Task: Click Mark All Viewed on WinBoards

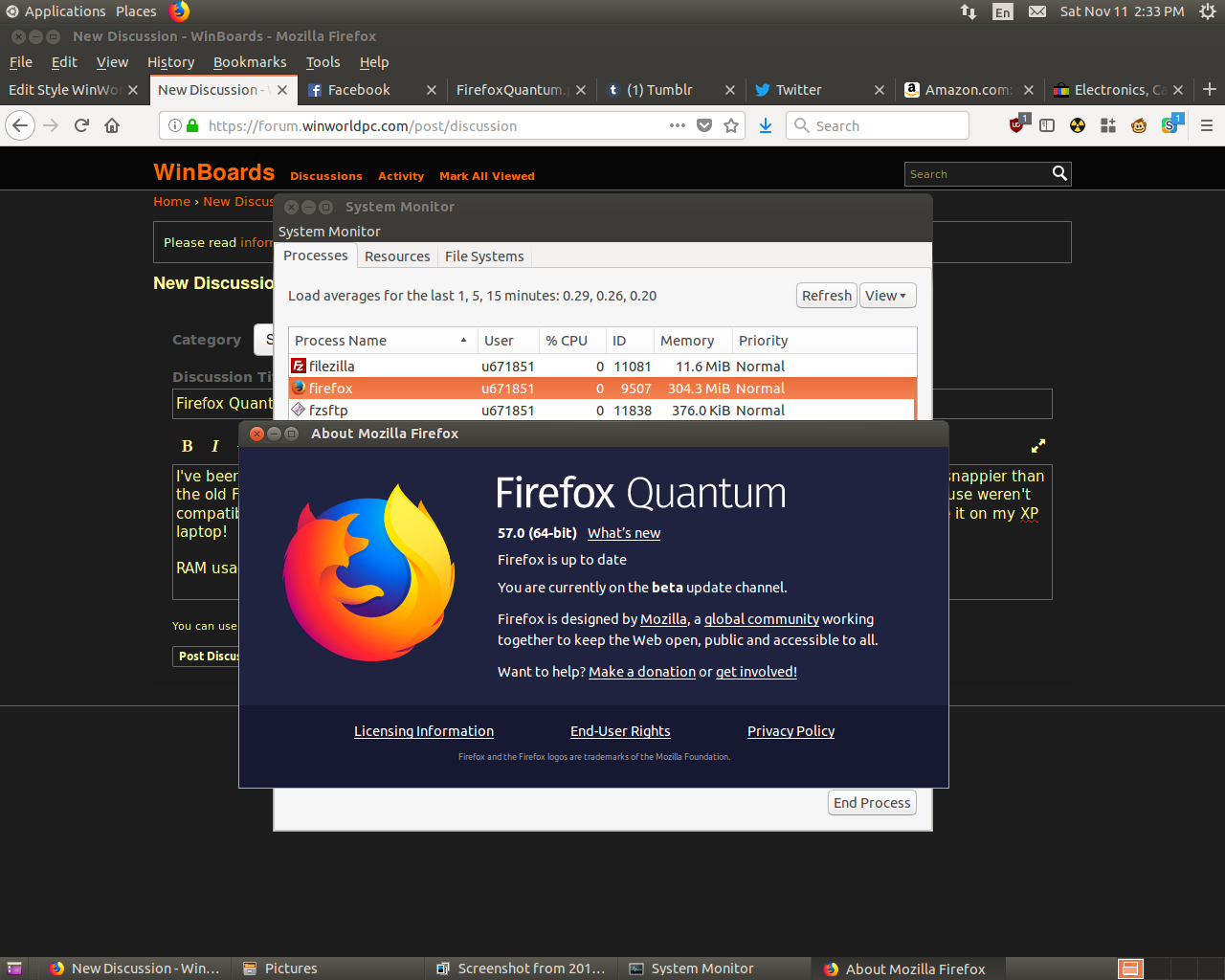Action: [487, 176]
